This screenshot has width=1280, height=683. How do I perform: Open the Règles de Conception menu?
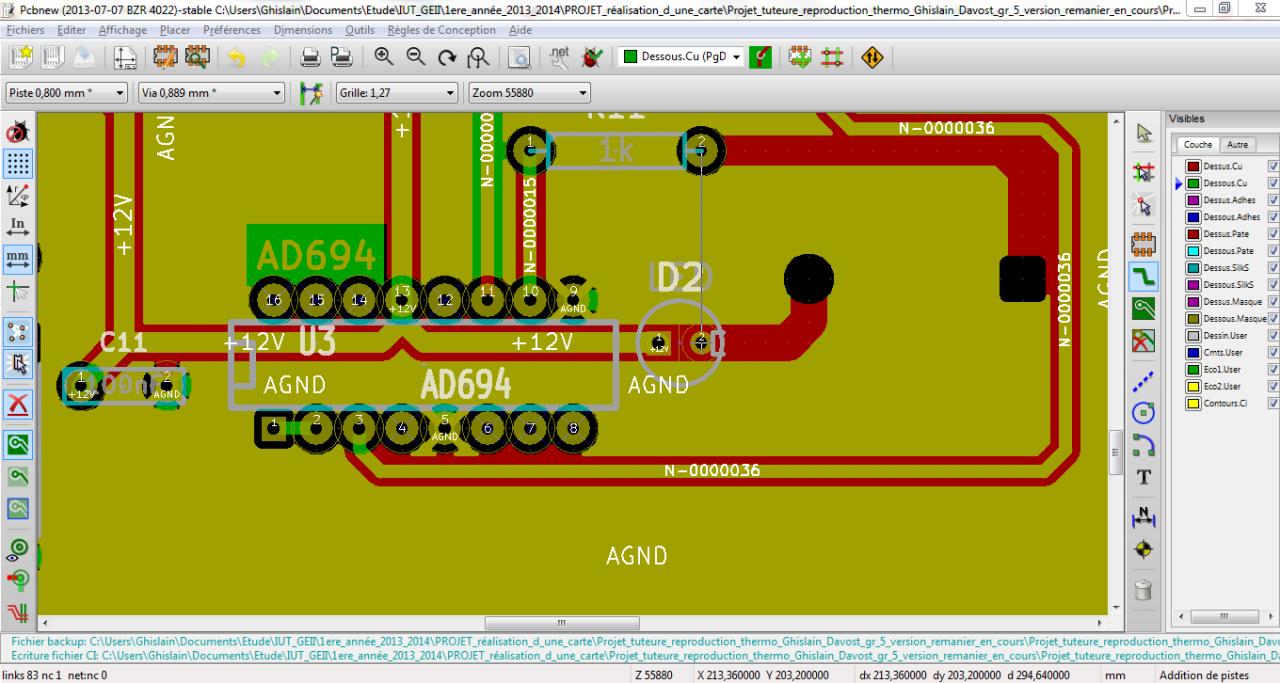444,30
